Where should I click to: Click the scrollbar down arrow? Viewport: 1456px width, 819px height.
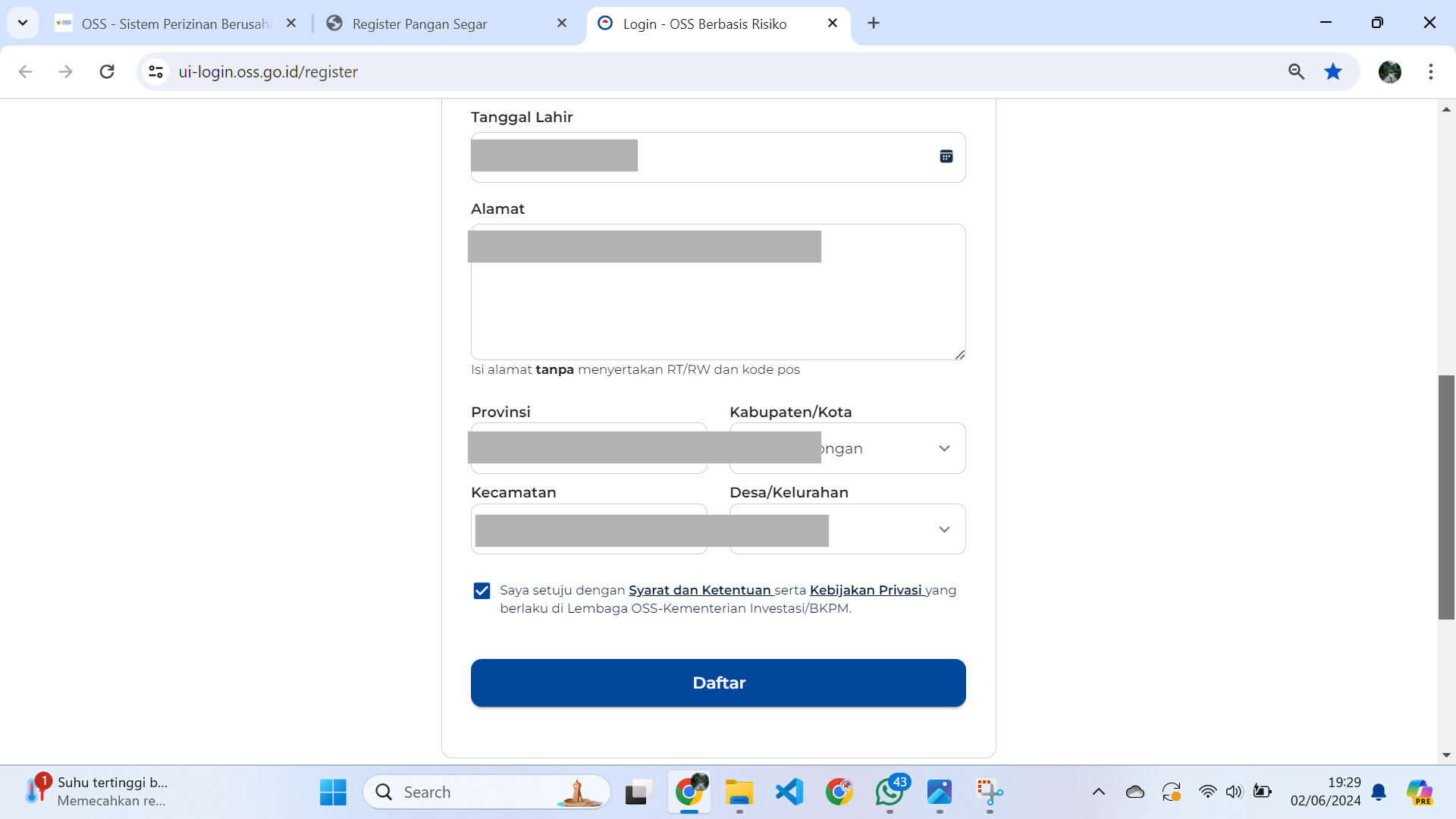pyautogui.click(x=1446, y=755)
